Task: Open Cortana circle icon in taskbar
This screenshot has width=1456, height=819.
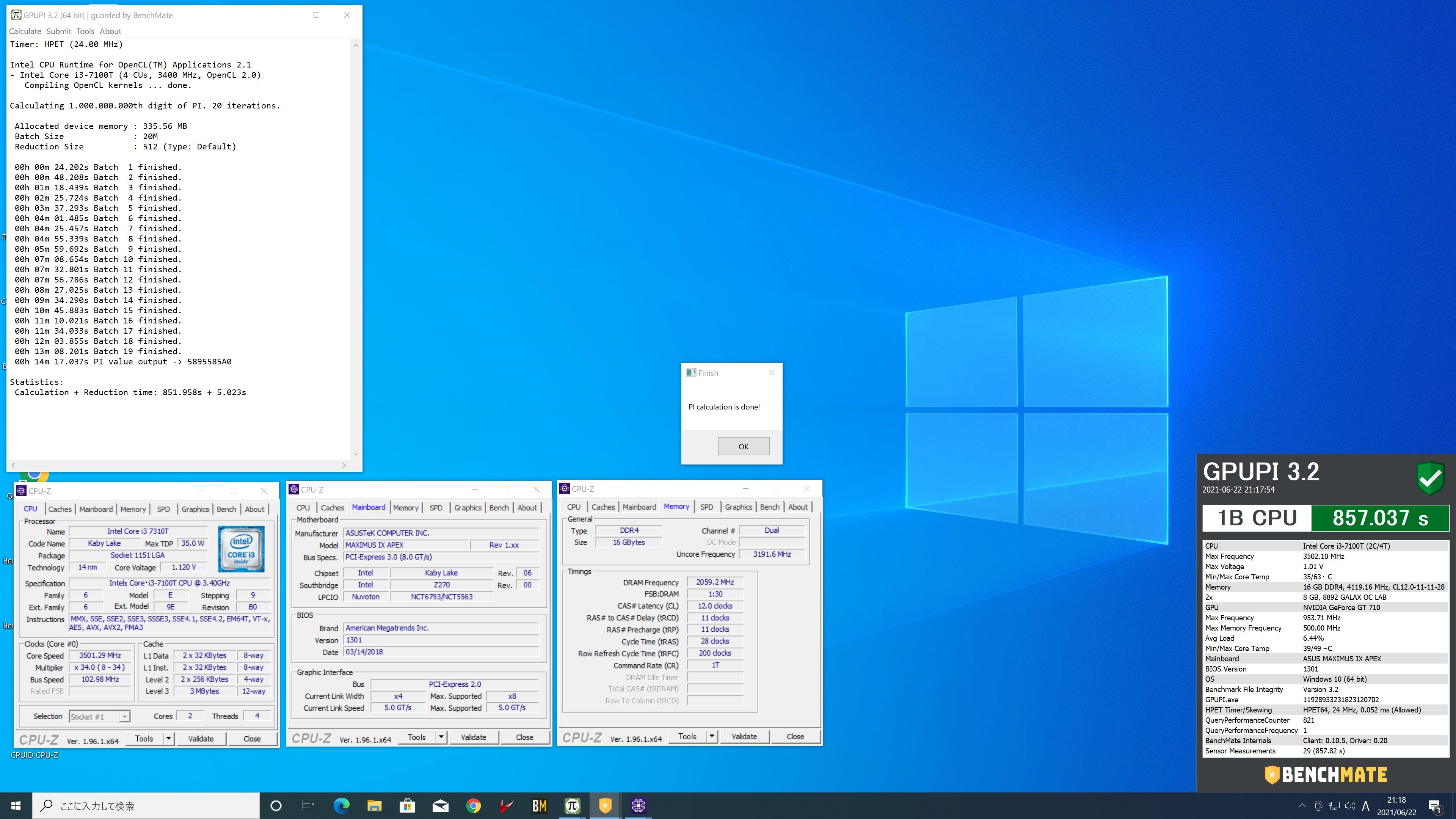Action: pos(276,805)
